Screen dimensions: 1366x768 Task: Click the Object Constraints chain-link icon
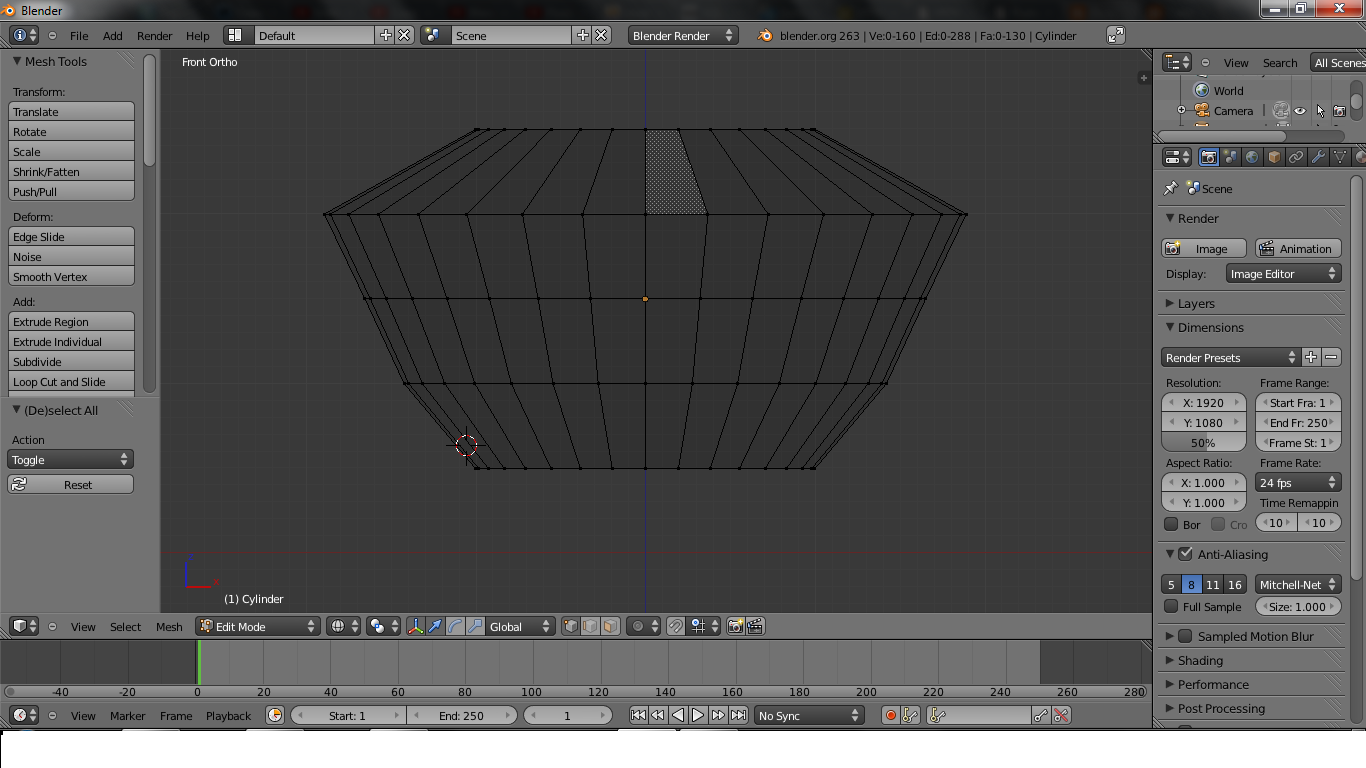tap(1296, 156)
